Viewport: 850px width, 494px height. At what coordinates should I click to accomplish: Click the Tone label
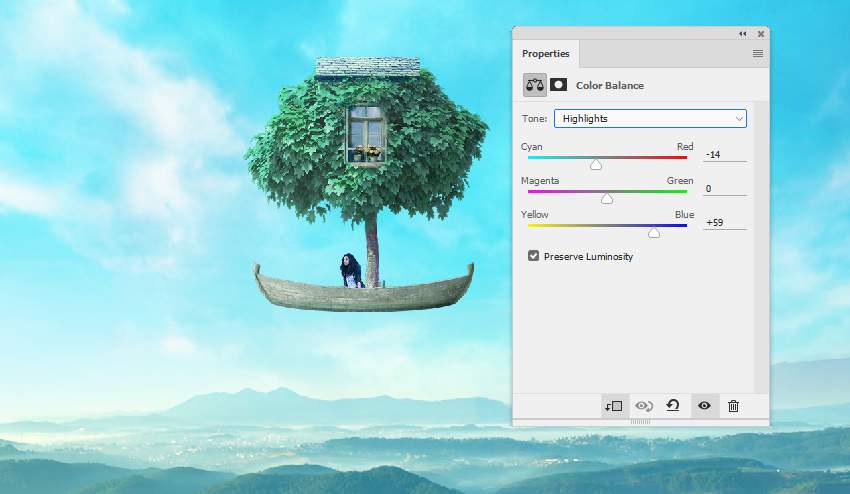tap(535, 119)
